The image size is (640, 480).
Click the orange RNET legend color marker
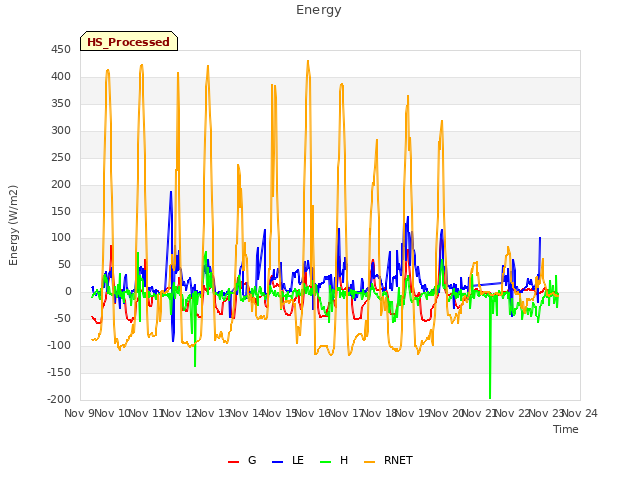[x=369, y=462]
